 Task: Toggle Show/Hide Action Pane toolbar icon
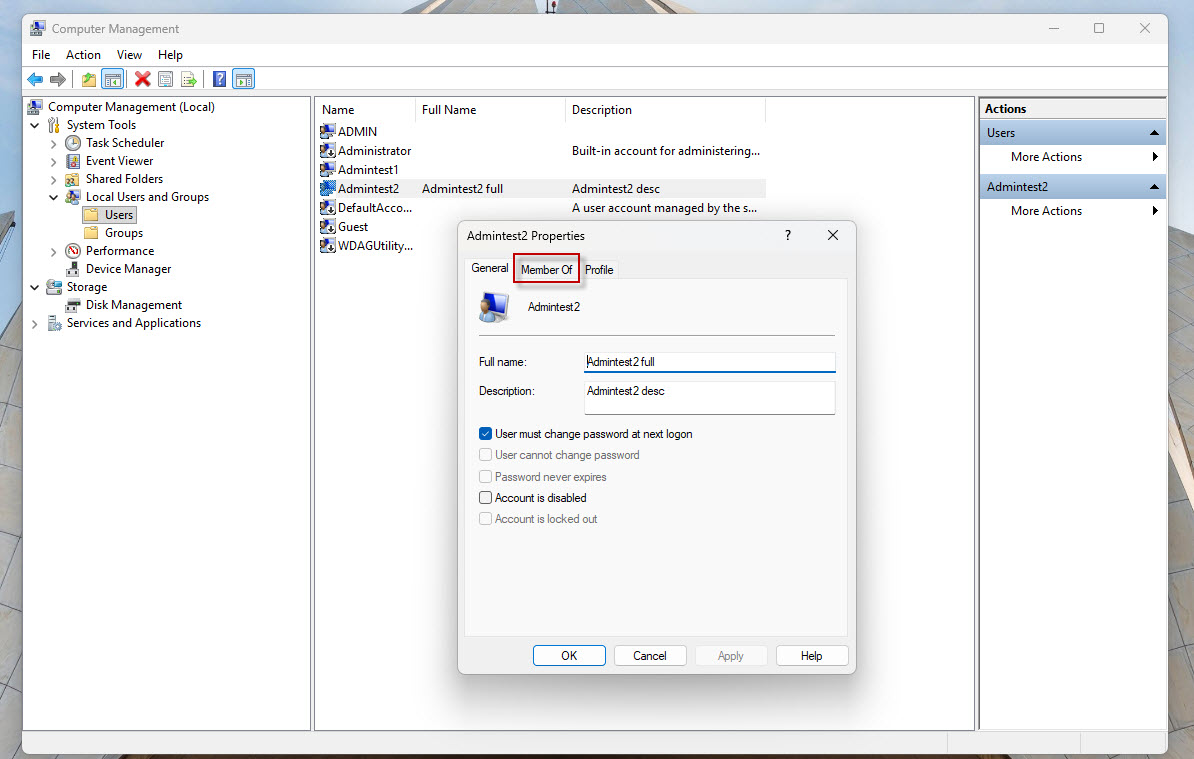click(x=244, y=79)
